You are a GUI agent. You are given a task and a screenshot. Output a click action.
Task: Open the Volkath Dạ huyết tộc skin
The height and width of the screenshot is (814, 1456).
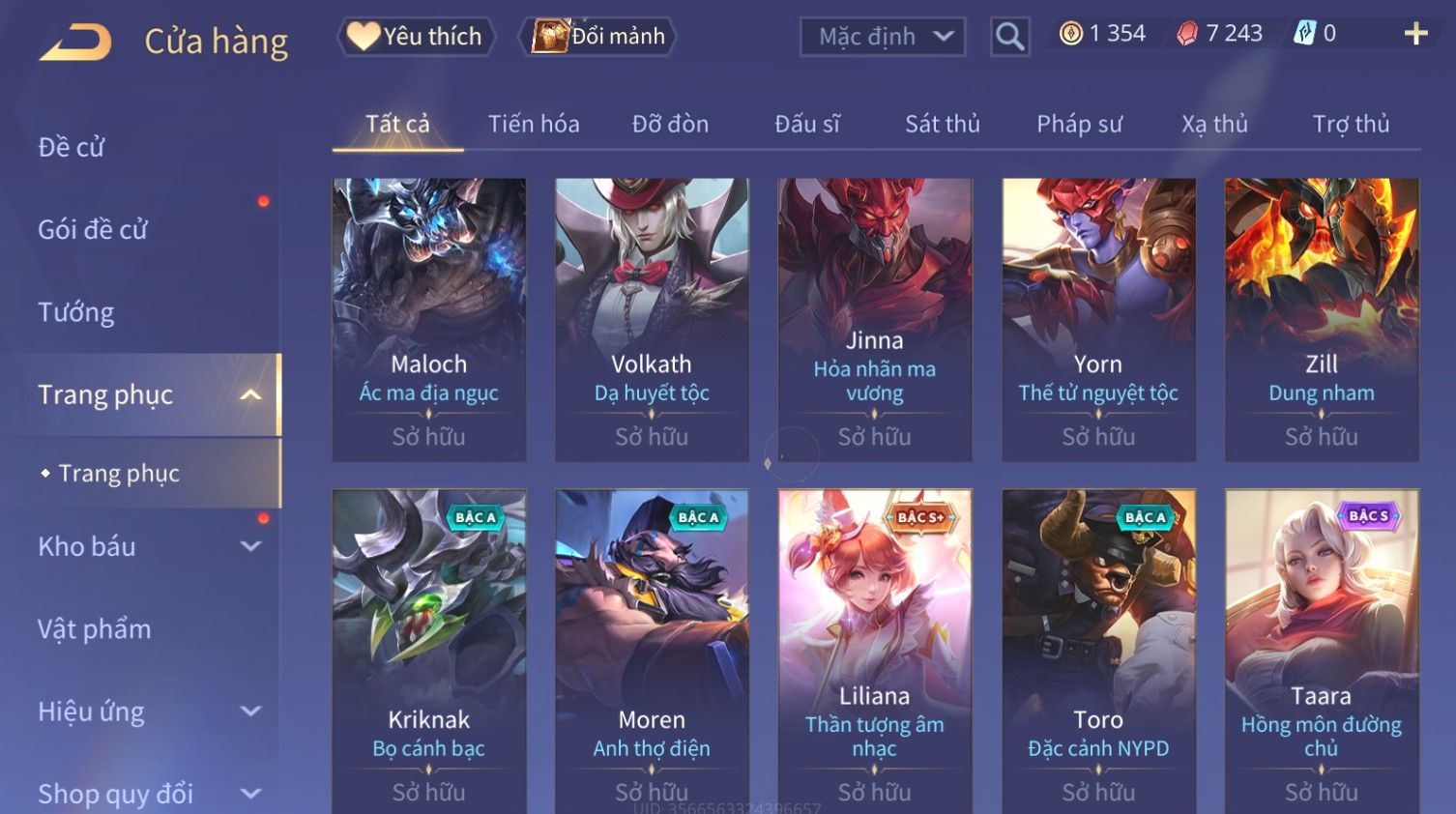pos(652,319)
